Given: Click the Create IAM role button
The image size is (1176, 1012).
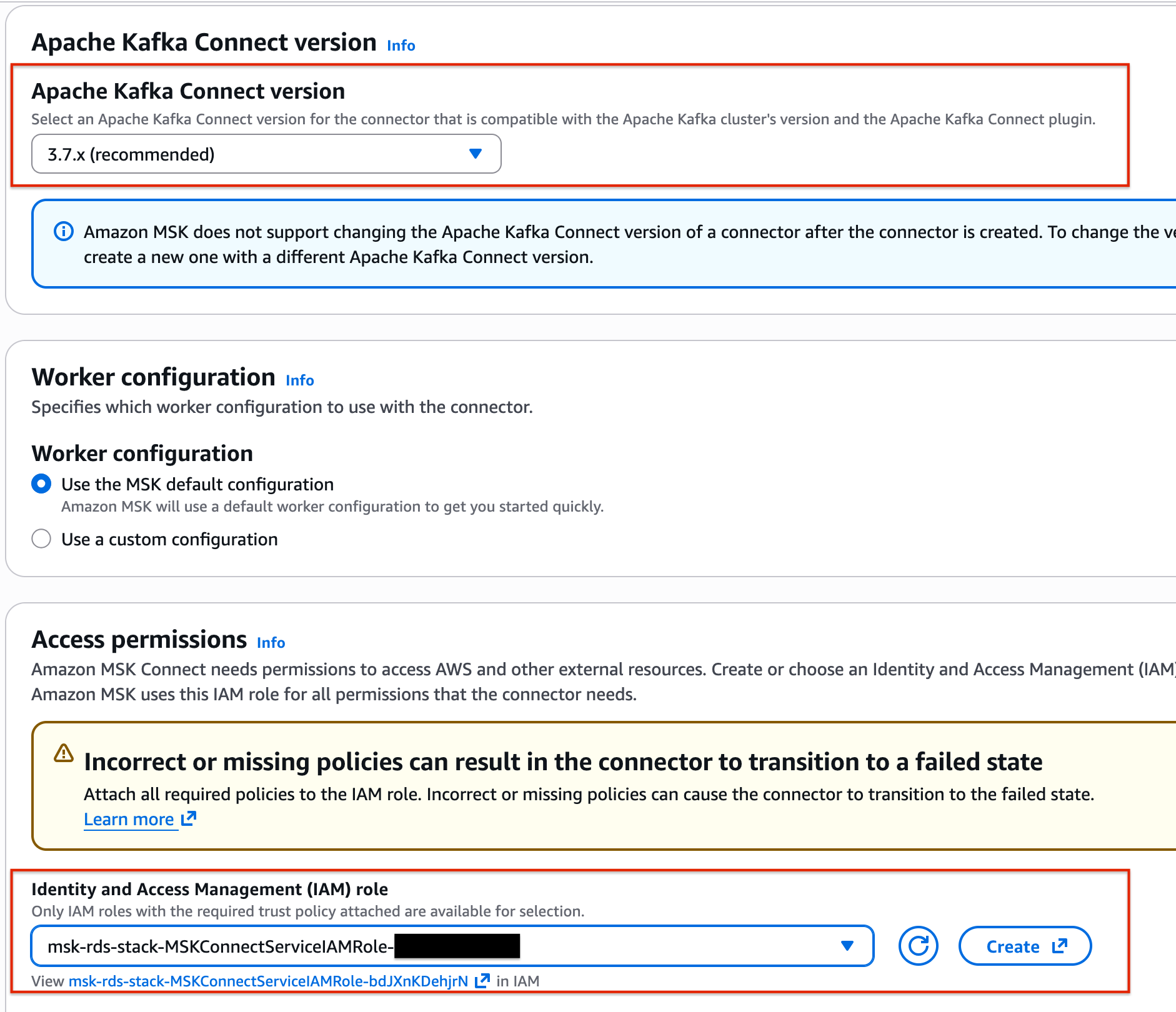Looking at the screenshot, I should (x=1025, y=946).
